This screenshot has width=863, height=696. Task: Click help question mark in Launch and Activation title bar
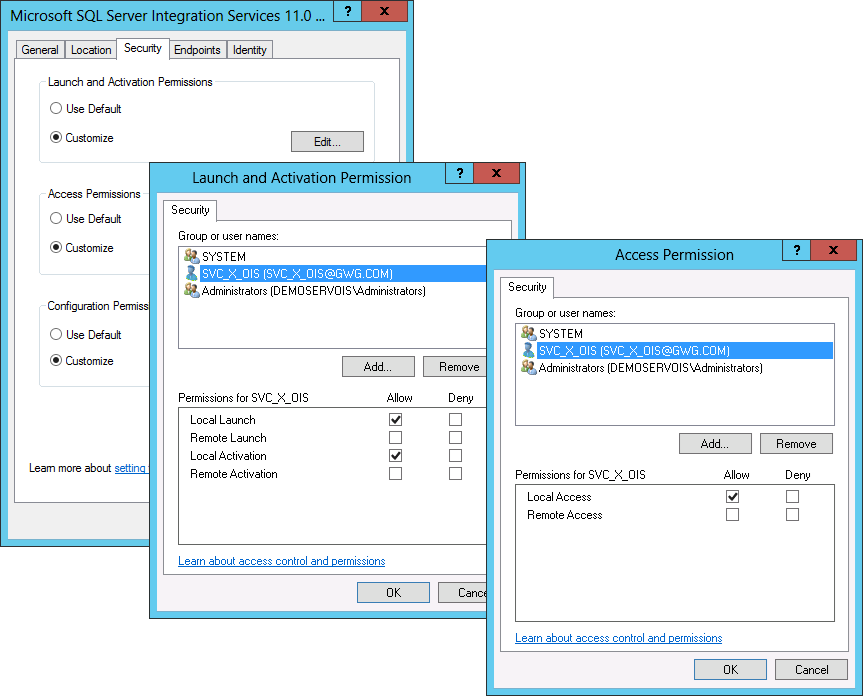460,173
